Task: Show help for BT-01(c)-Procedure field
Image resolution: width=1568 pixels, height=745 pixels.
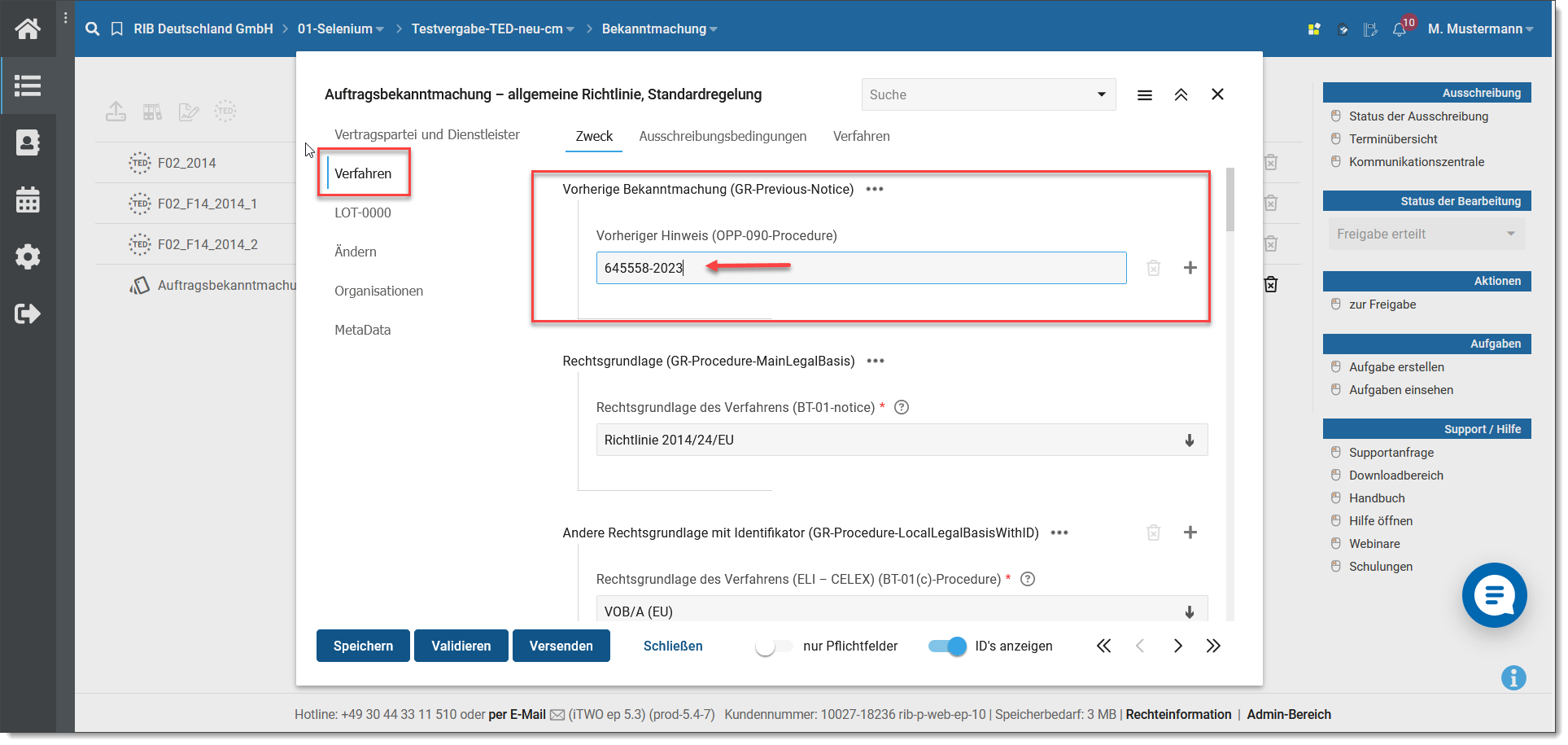Action: (x=1028, y=579)
